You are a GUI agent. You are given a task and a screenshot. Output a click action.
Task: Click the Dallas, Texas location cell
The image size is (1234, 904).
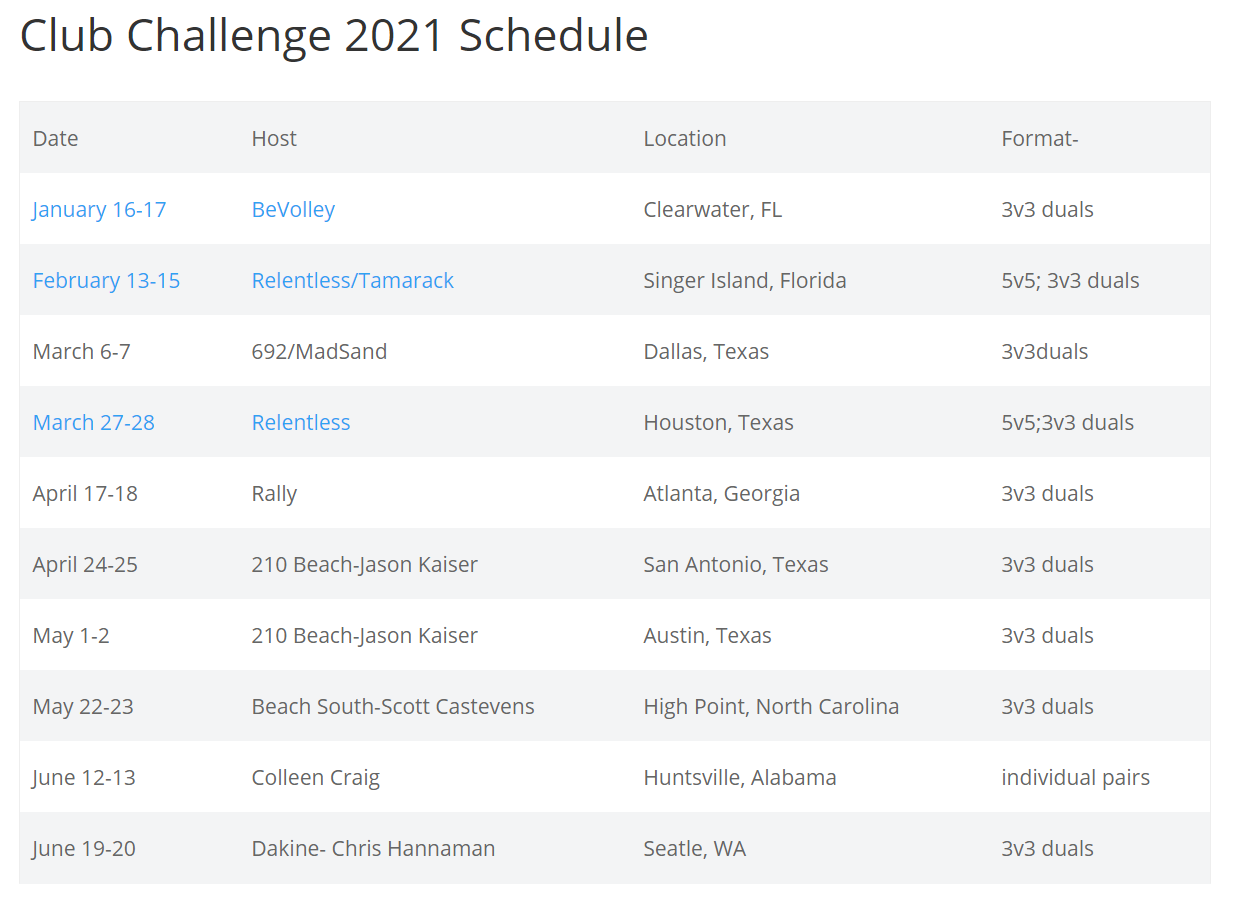pyautogui.click(x=706, y=351)
